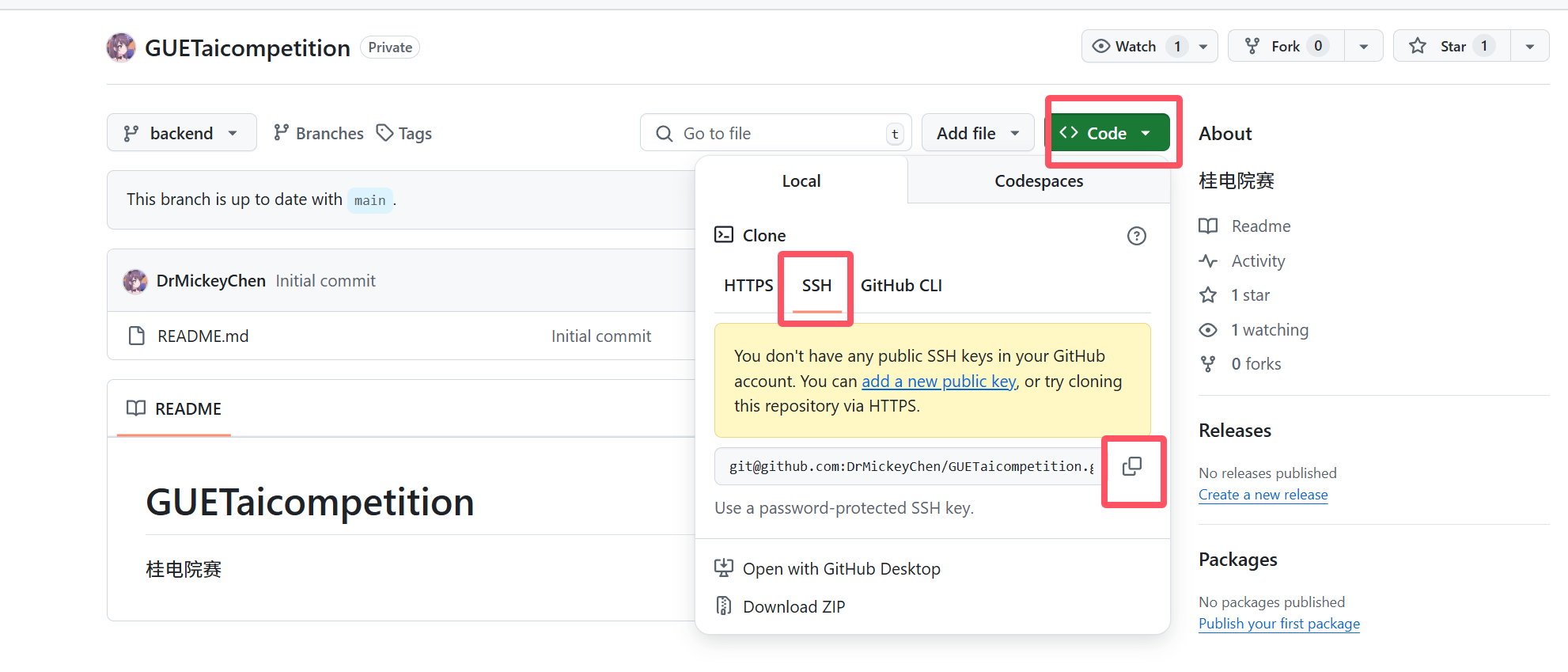1568x672 pixels.
Task: Click the star icon next to 1 star
Action: [1208, 295]
